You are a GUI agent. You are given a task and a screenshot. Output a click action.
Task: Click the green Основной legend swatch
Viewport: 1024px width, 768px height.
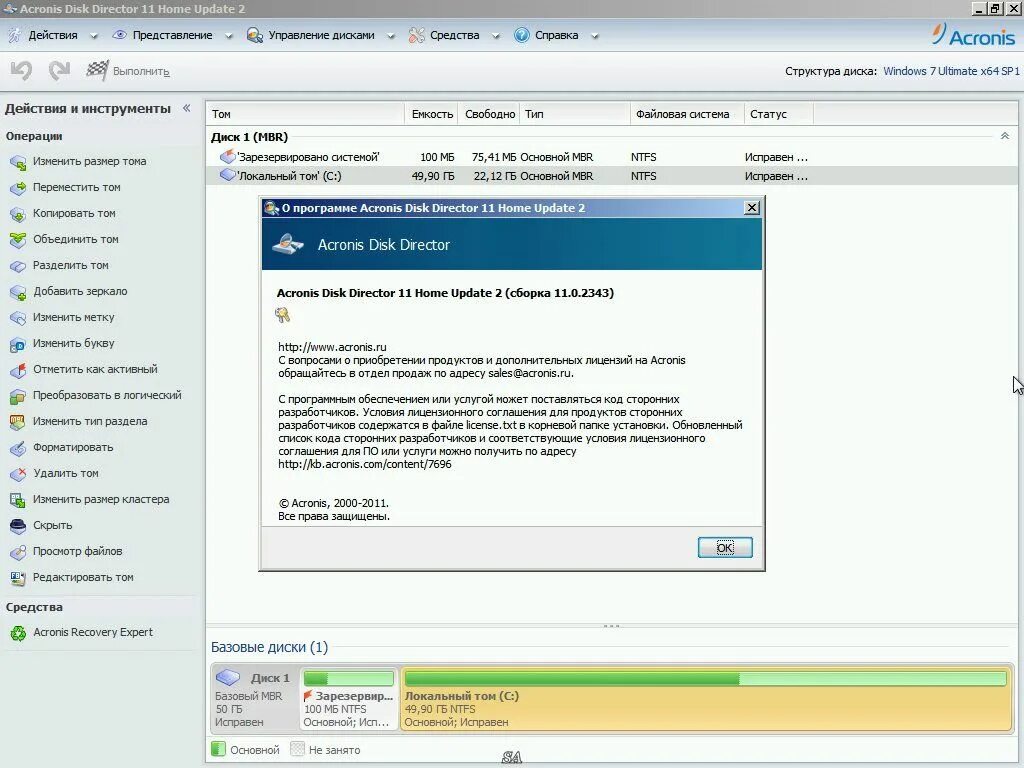(x=218, y=749)
